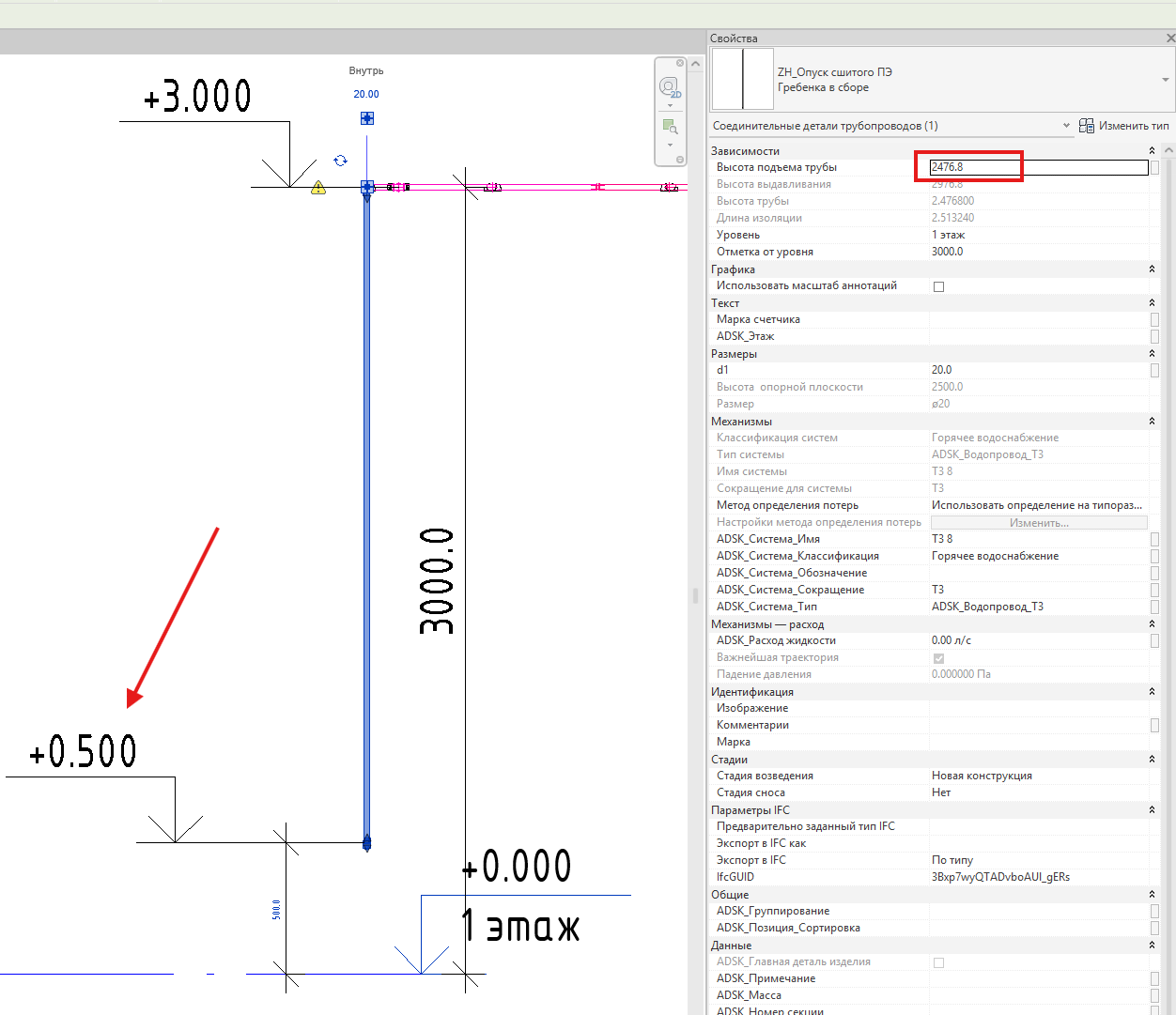Expand the Соединительные детали трубопроводов filter dropdown

(x=1066, y=126)
